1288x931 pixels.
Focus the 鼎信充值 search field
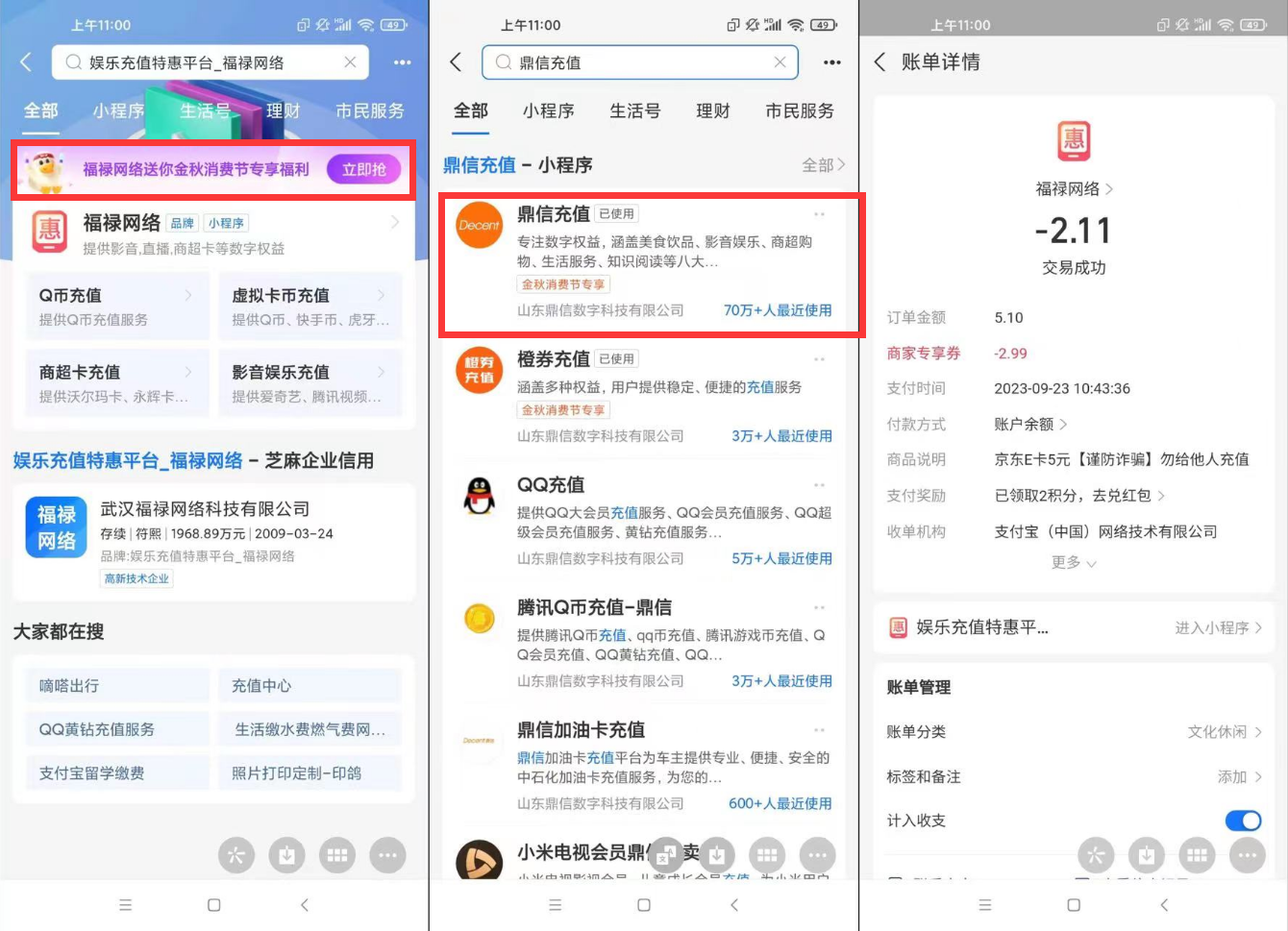pos(639,62)
